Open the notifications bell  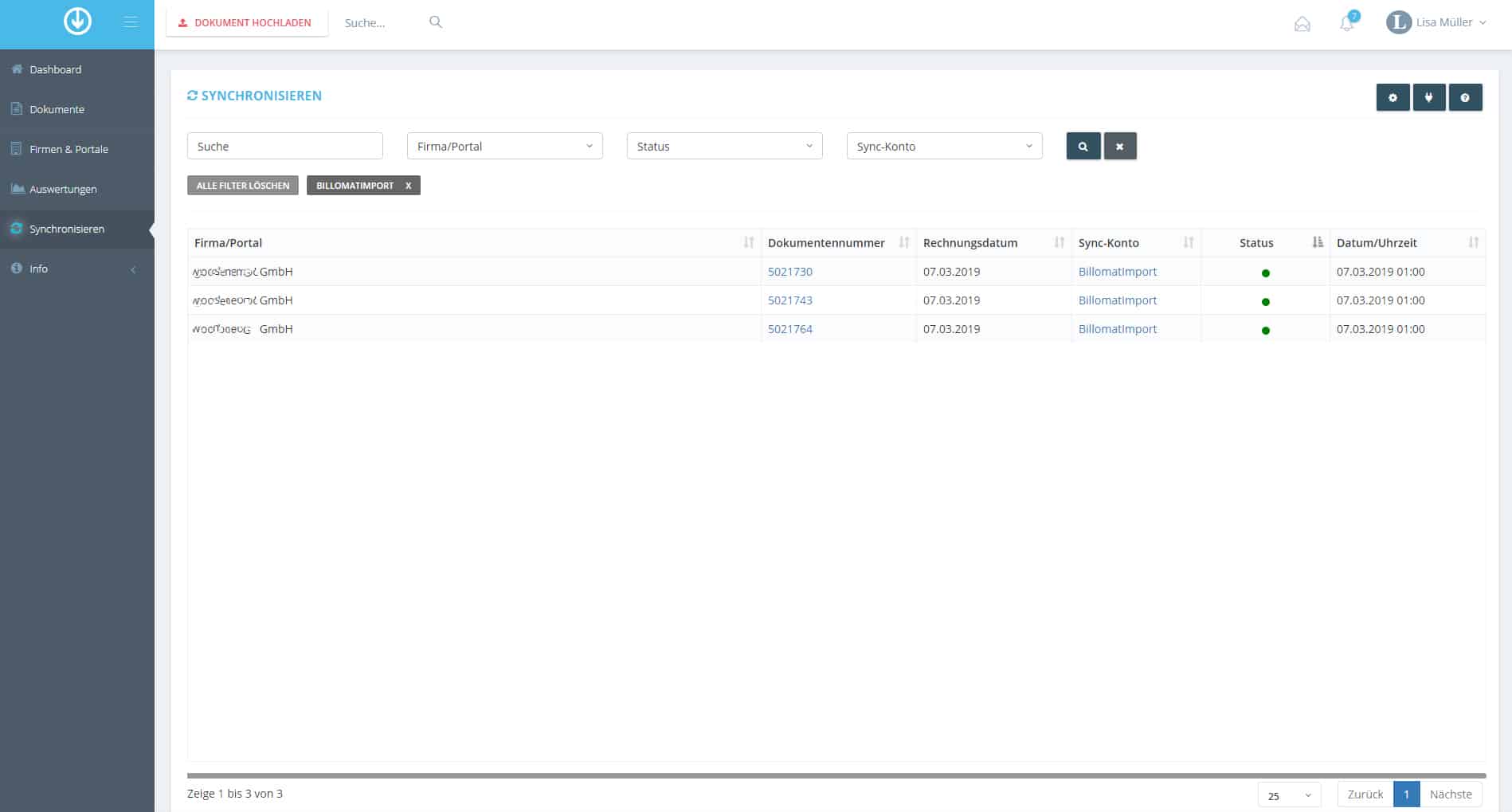tap(1347, 23)
